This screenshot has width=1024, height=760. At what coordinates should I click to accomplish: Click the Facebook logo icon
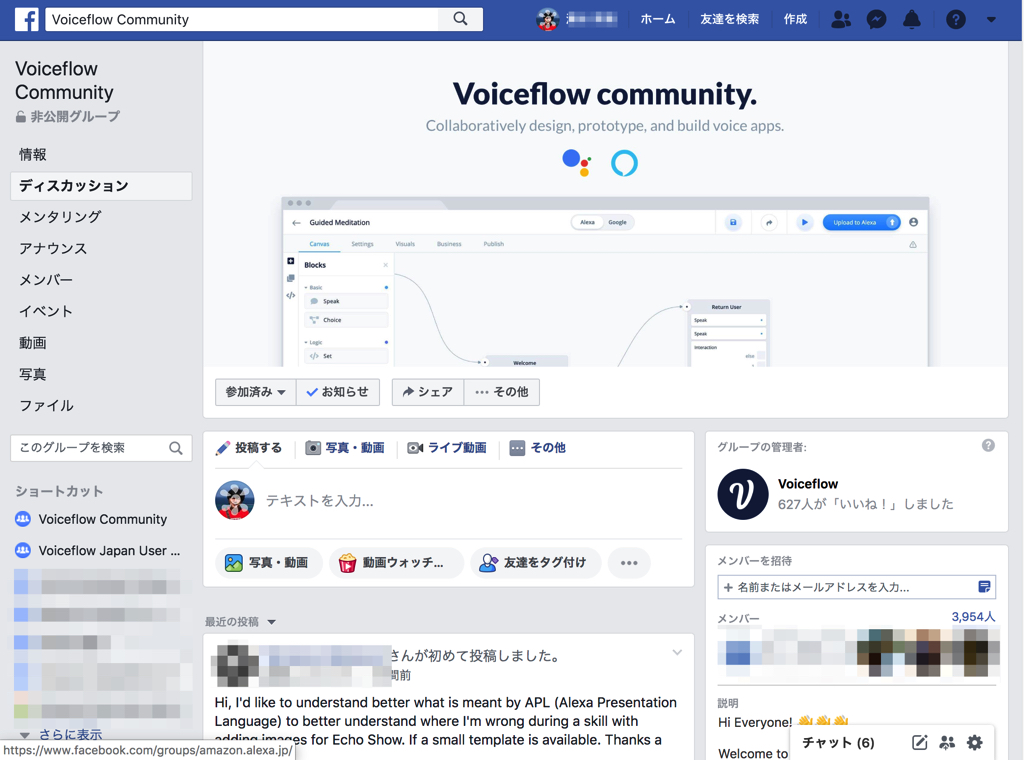(x=26, y=20)
